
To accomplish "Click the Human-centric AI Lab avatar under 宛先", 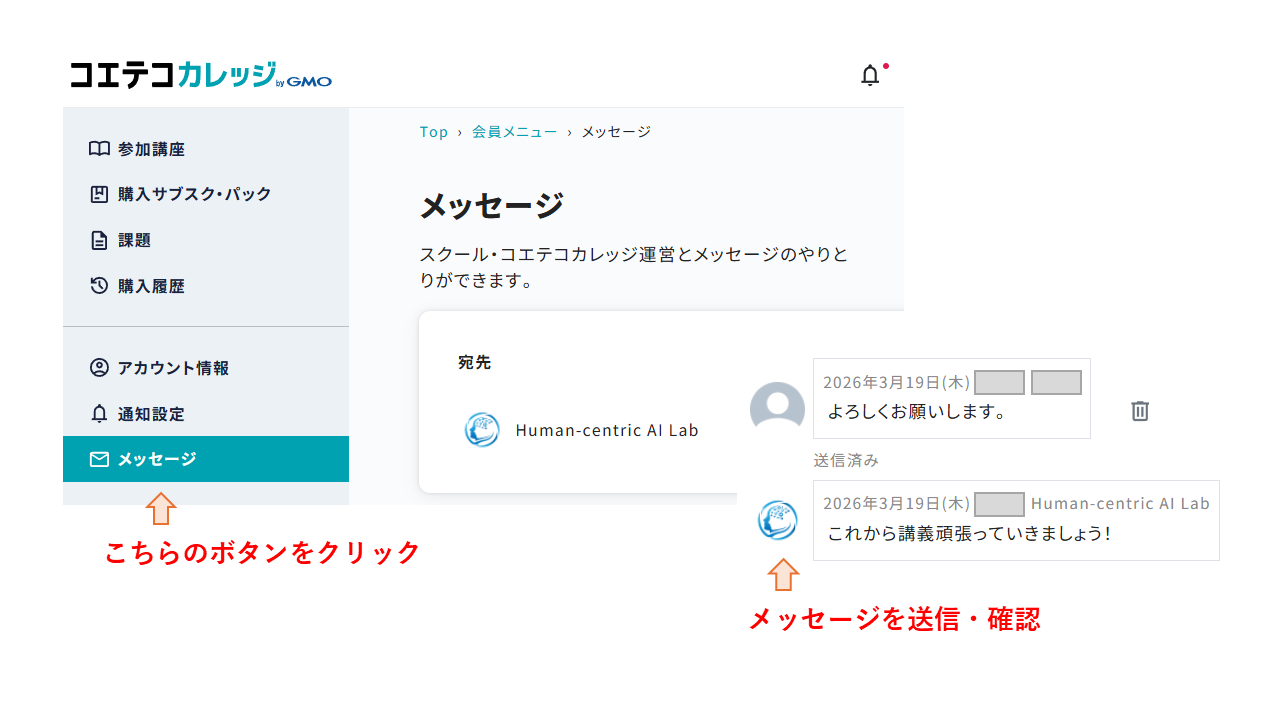I will (482, 430).
